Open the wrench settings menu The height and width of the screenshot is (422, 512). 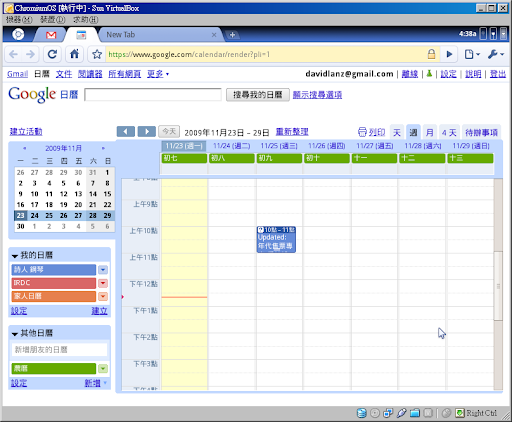pyautogui.click(x=496, y=54)
